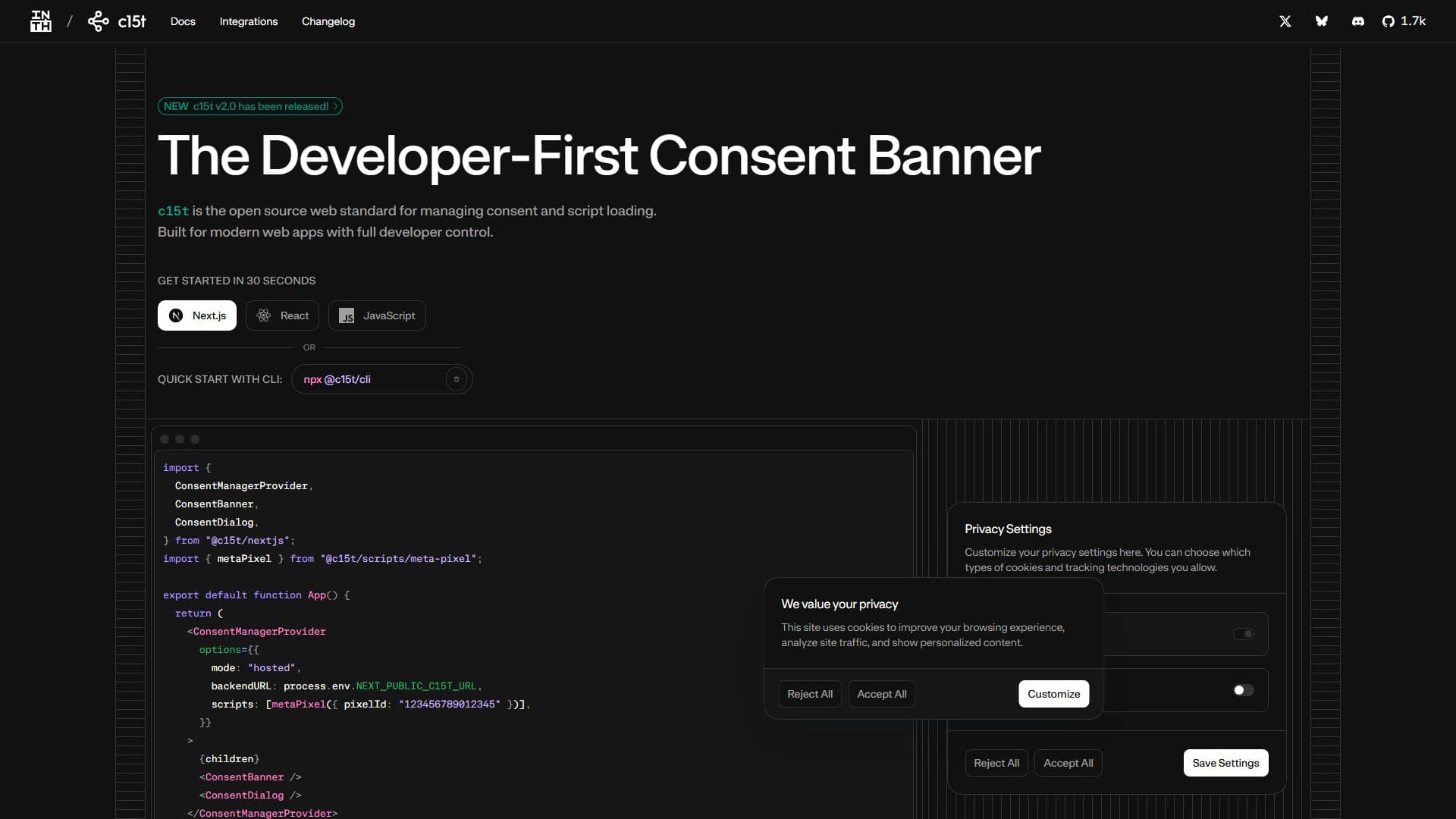Toggle the second privacy settings switch
Screen dimensions: 1456x819
pyautogui.click(x=1244, y=690)
